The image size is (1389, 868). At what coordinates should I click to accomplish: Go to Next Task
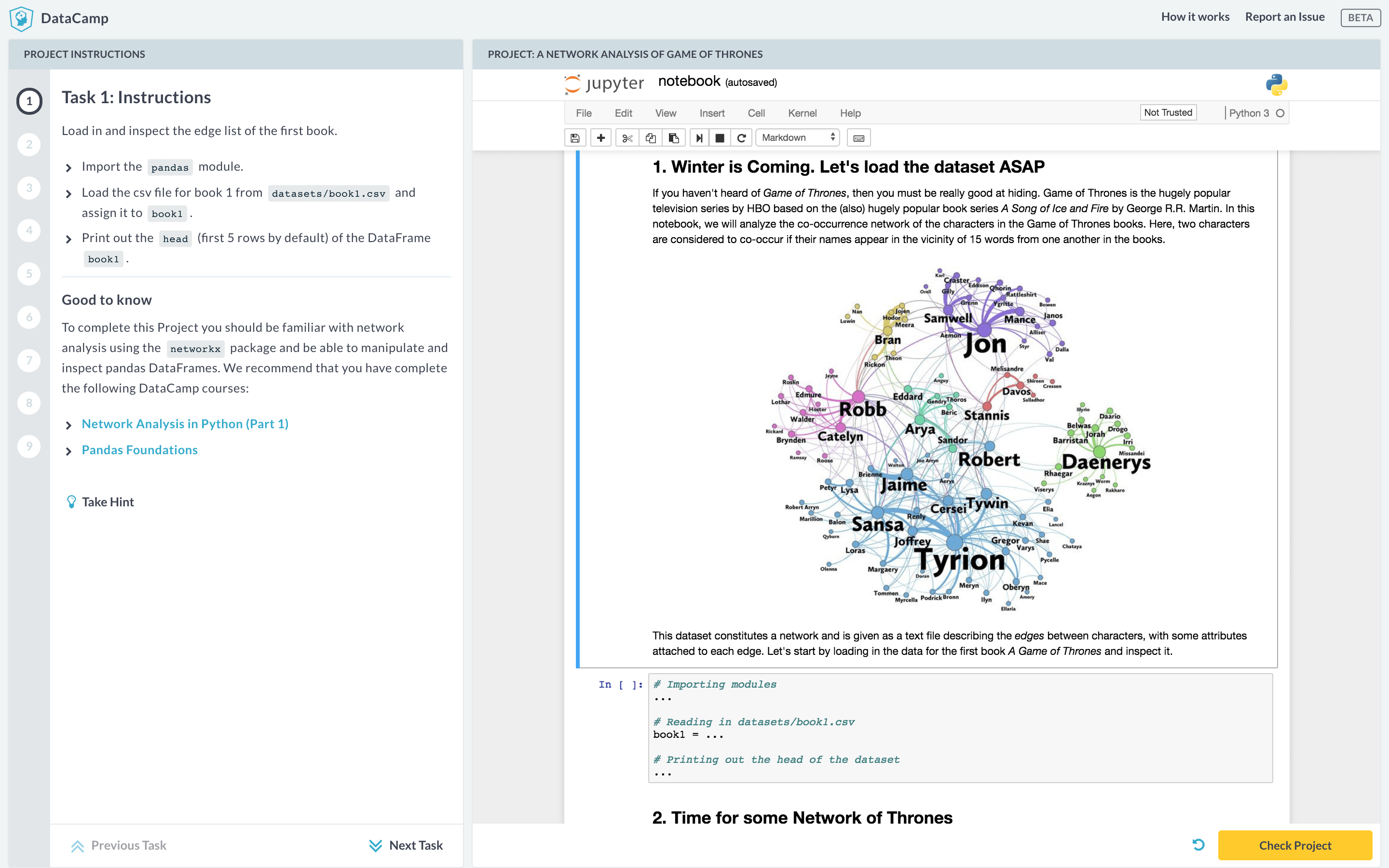point(406,845)
